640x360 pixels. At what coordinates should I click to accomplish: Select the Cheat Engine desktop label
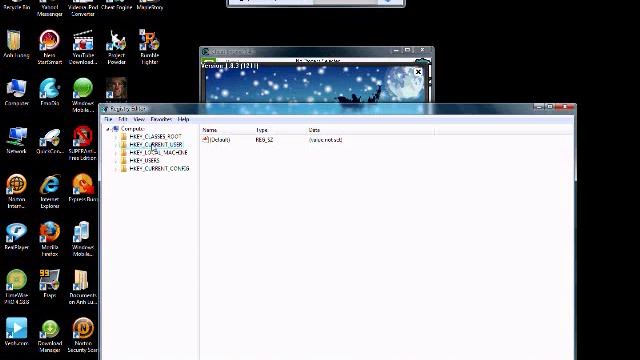pyautogui.click(x=116, y=7)
